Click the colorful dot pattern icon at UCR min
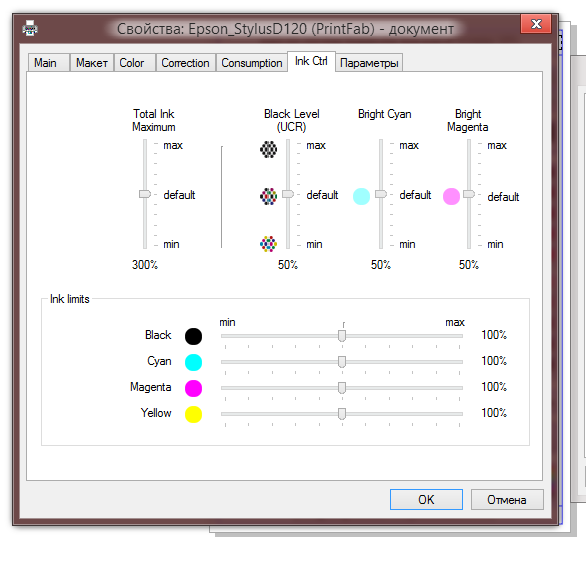The image size is (586, 564). [x=268, y=244]
